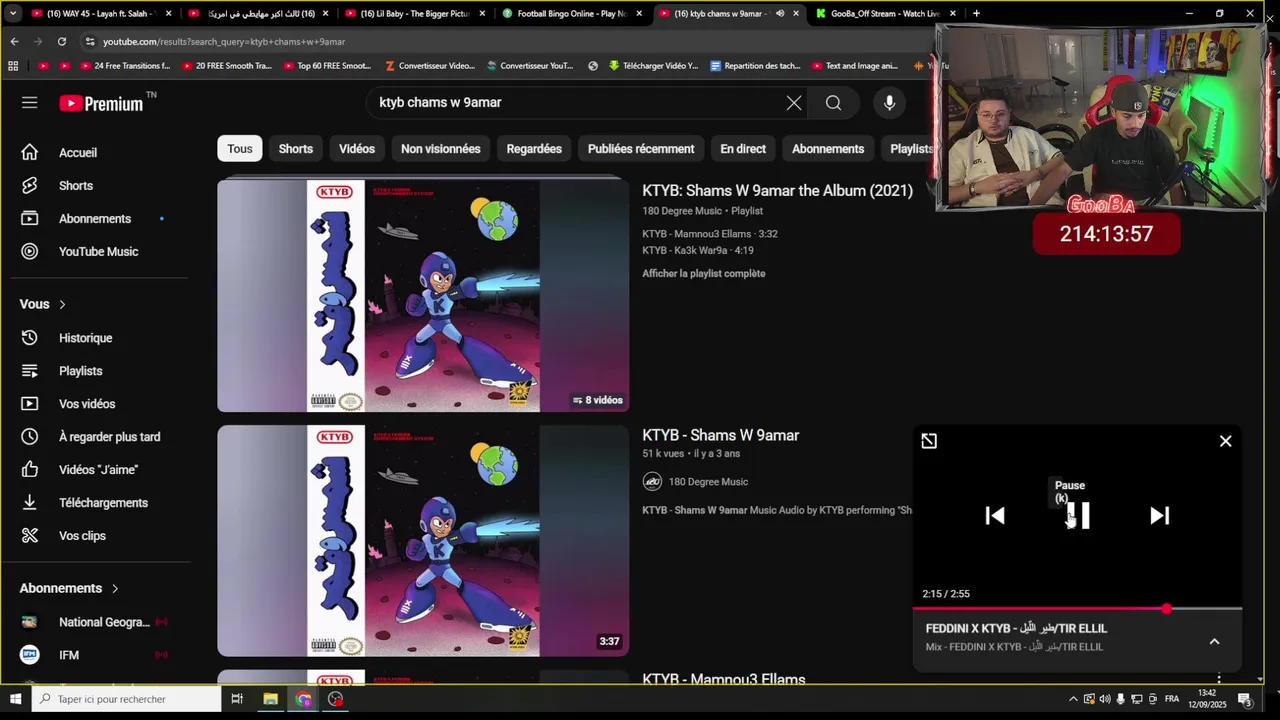Viewport: 1280px width, 720px height.
Task: Switch to Lil Baby - The Bigger Picture tab
Action: click(415, 14)
